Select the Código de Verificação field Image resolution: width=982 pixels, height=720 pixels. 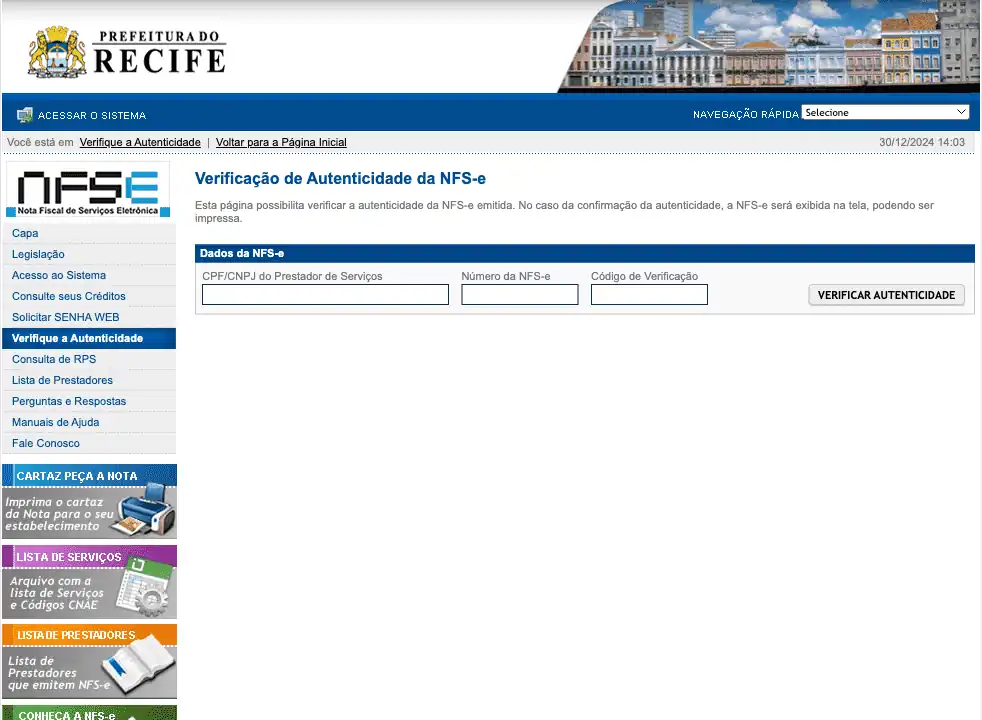[x=649, y=295]
